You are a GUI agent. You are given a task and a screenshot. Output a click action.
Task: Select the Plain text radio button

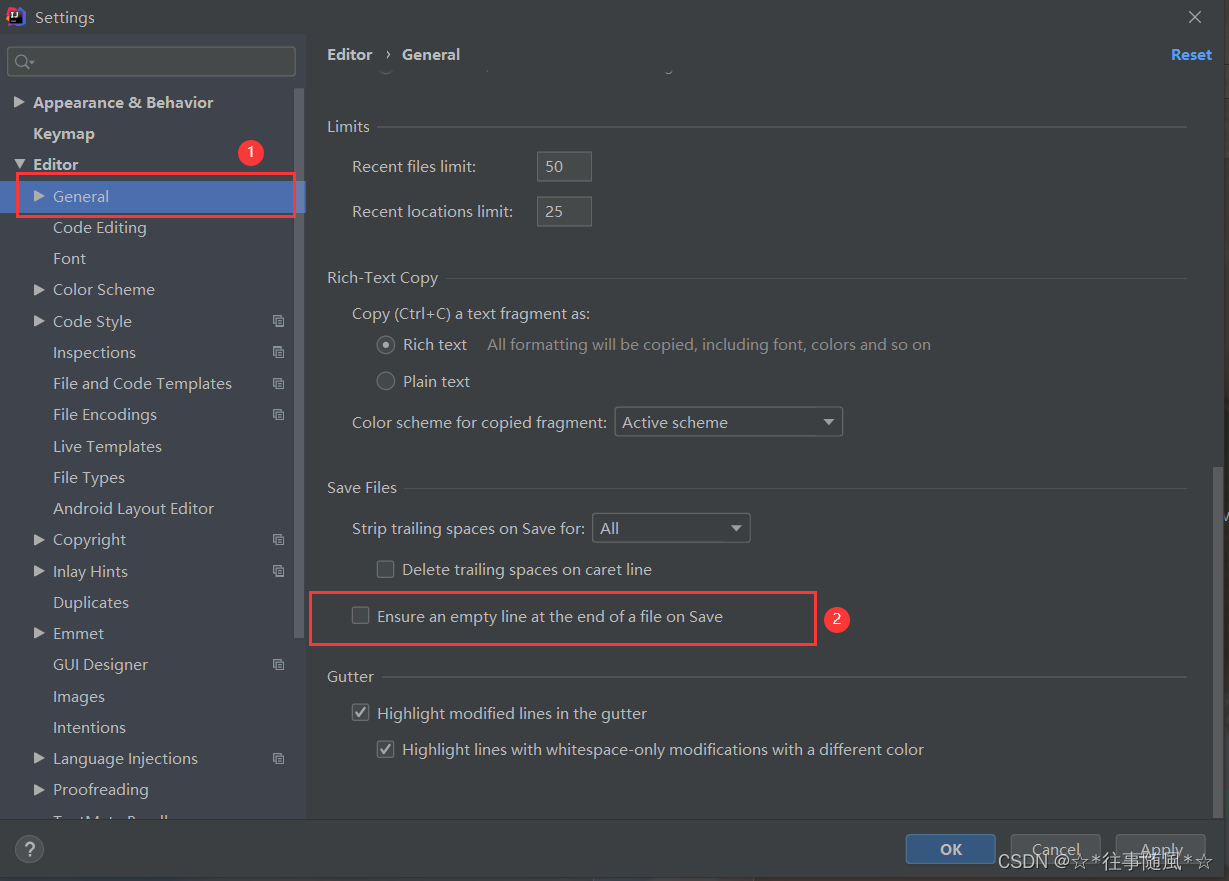386,381
